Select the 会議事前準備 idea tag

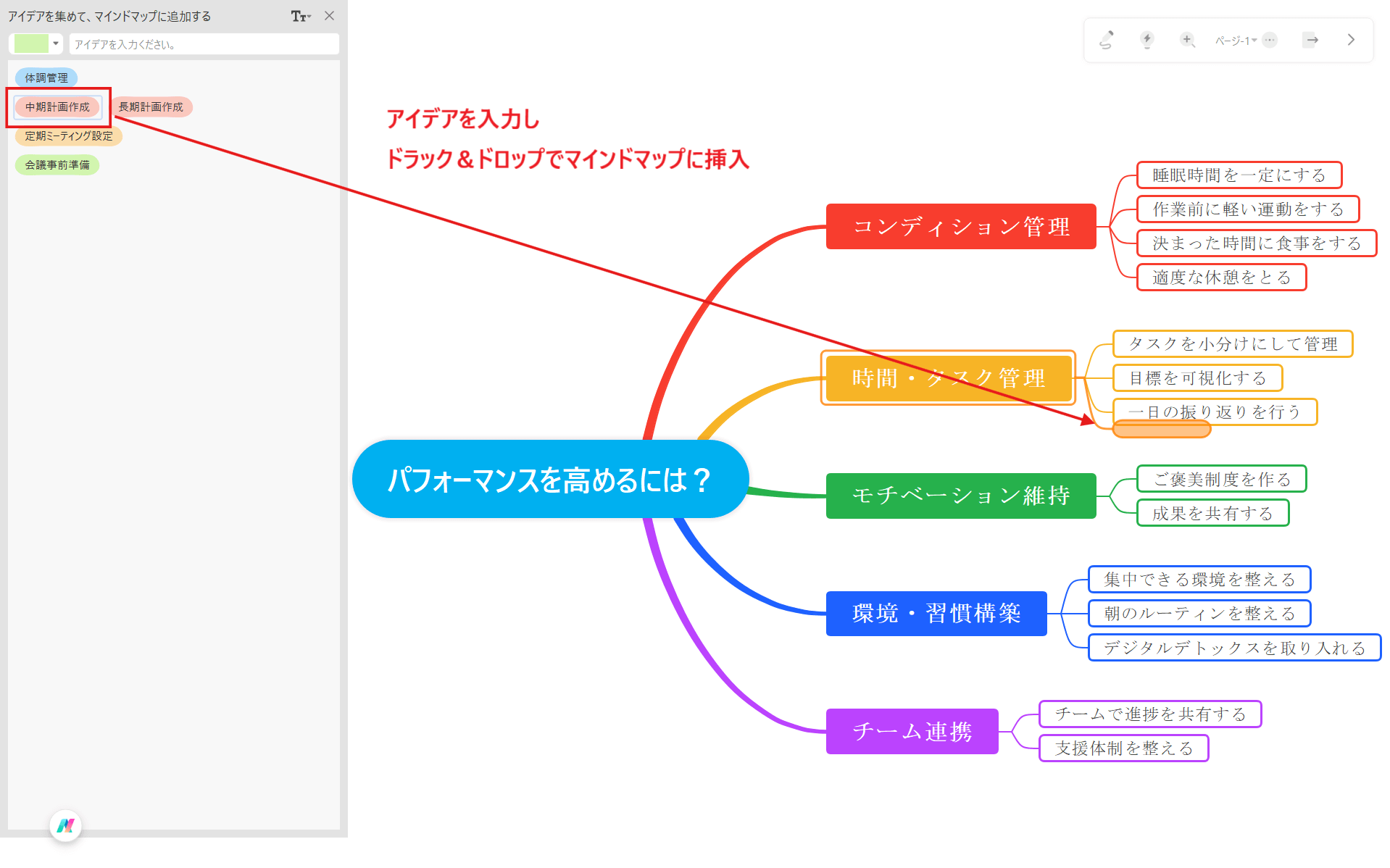(x=57, y=164)
